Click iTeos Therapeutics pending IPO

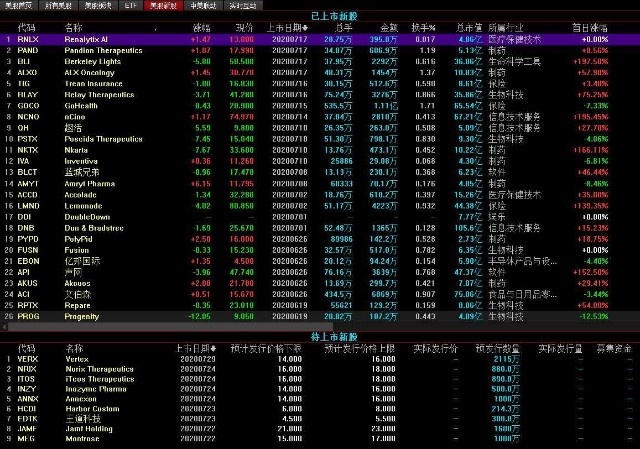point(100,379)
